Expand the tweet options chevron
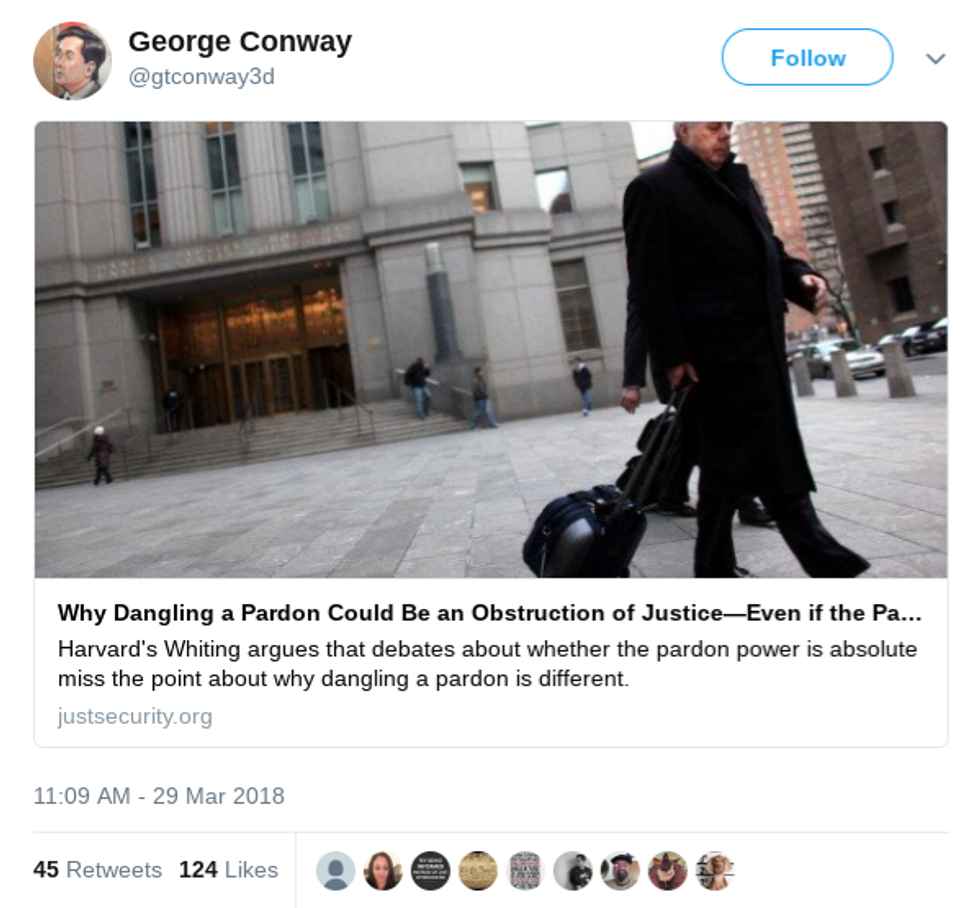980x908 pixels. [935, 59]
